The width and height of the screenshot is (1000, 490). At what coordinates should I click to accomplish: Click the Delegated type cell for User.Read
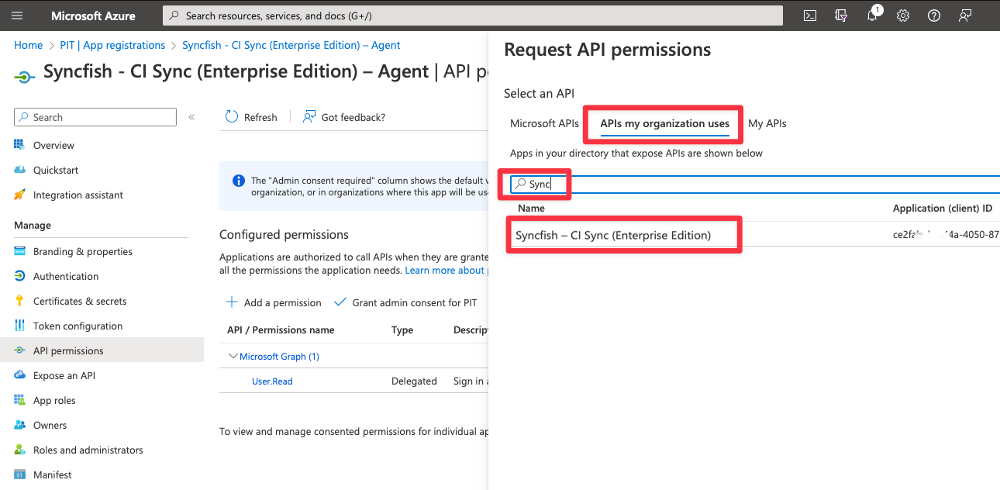(414, 382)
